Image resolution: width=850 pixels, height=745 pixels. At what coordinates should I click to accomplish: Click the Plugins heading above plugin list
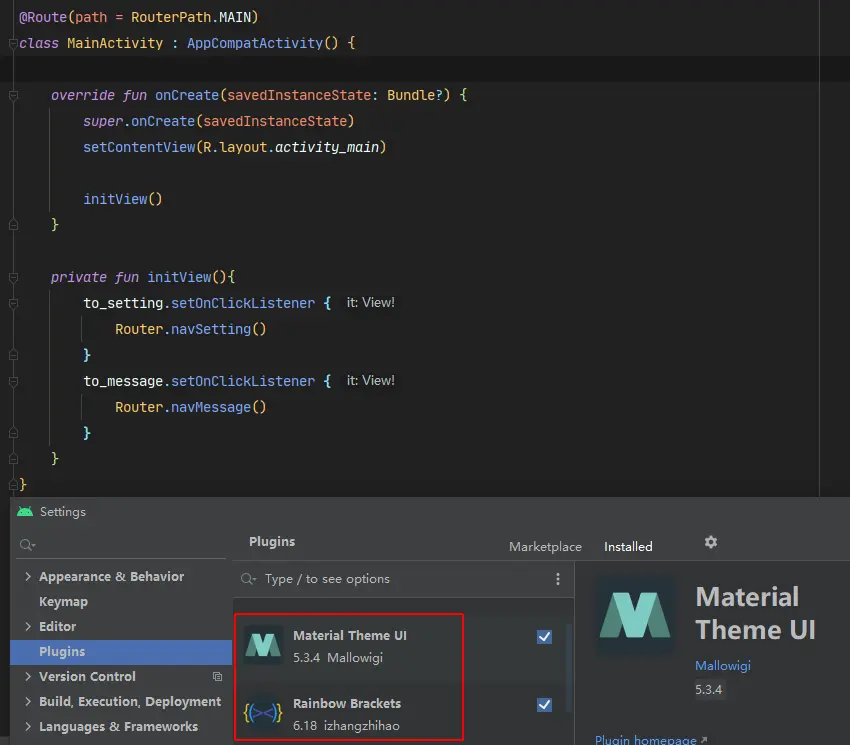tap(272, 542)
